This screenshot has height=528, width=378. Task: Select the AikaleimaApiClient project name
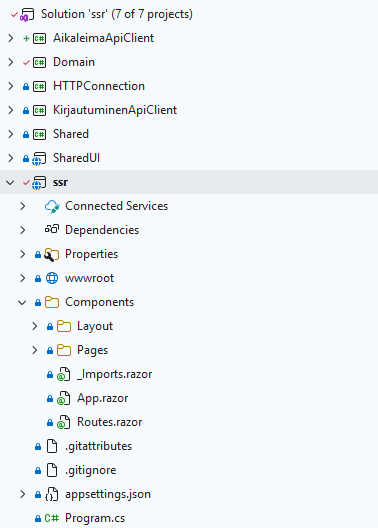click(x=103, y=38)
